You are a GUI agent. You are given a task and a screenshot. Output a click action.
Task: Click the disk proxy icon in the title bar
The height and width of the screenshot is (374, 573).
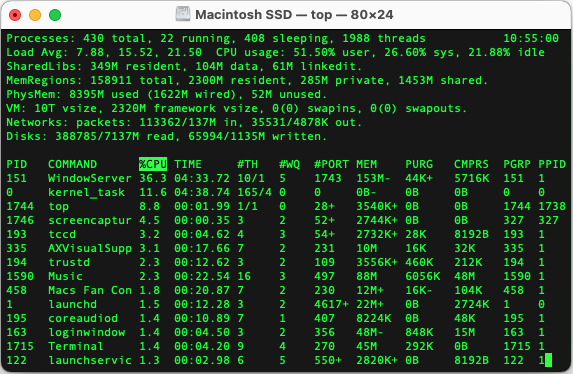point(183,15)
